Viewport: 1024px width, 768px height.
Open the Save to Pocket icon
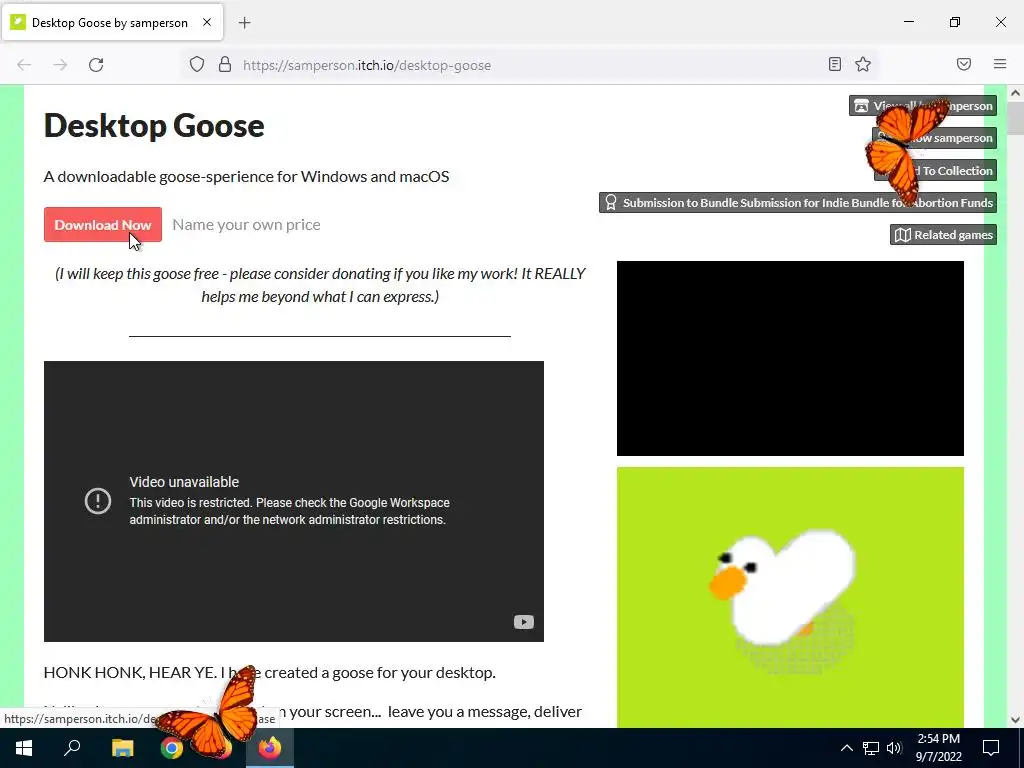[964, 64]
